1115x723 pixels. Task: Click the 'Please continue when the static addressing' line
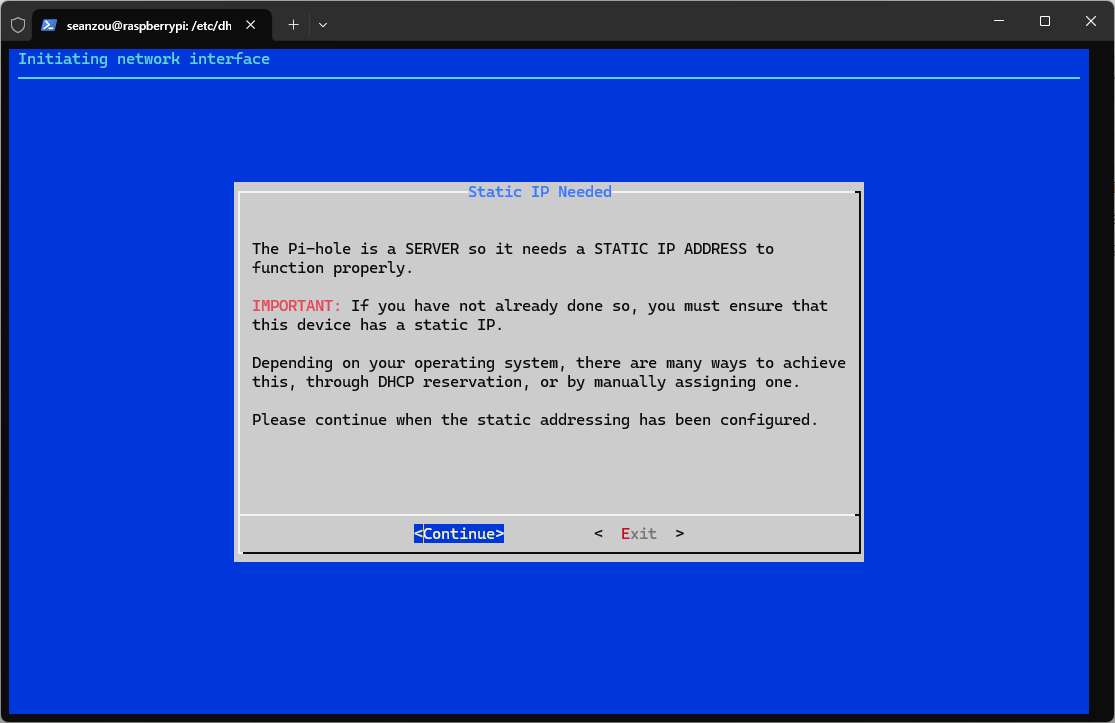pos(535,419)
